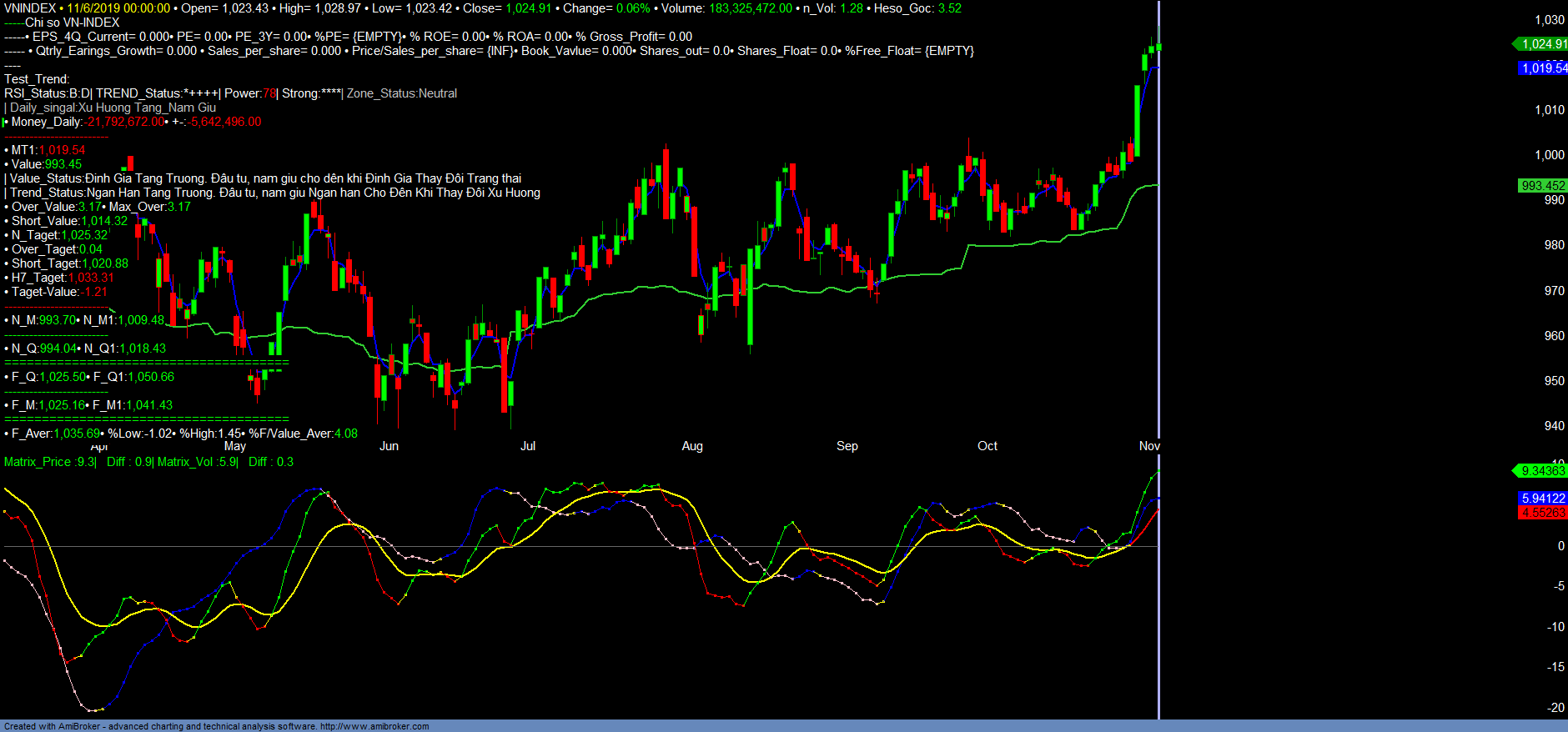Click the Jun label on the time axis
The height and width of the screenshot is (732, 1568).
click(389, 446)
